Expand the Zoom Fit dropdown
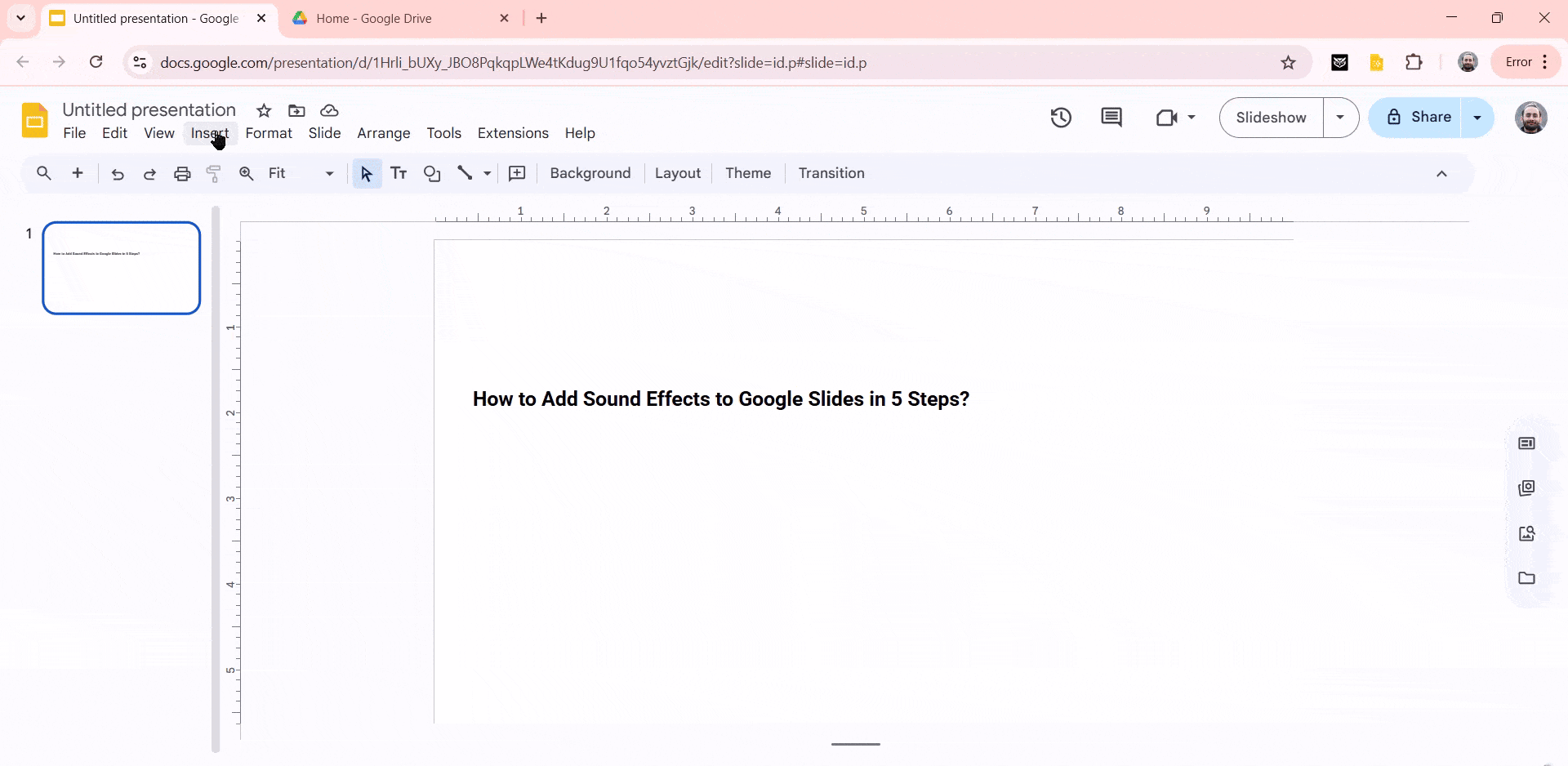The width and height of the screenshot is (1568, 766). pos(328,173)
